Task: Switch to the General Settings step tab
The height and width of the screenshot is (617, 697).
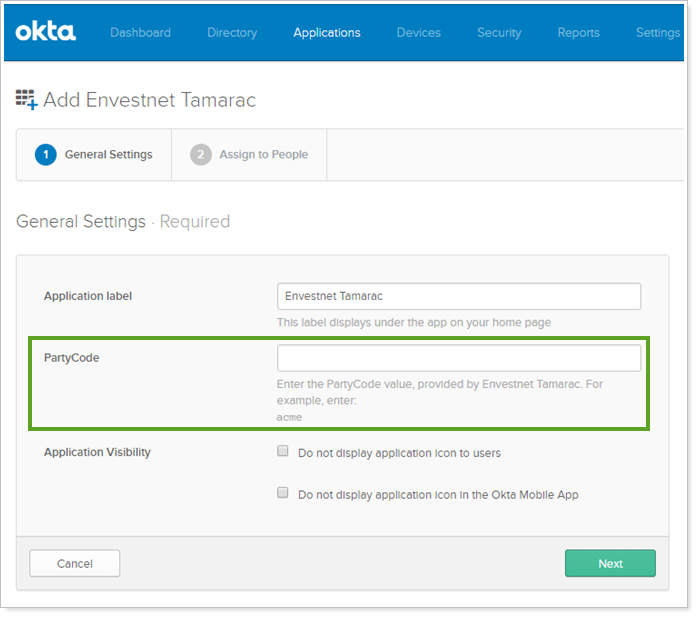Action: (108, 155)
